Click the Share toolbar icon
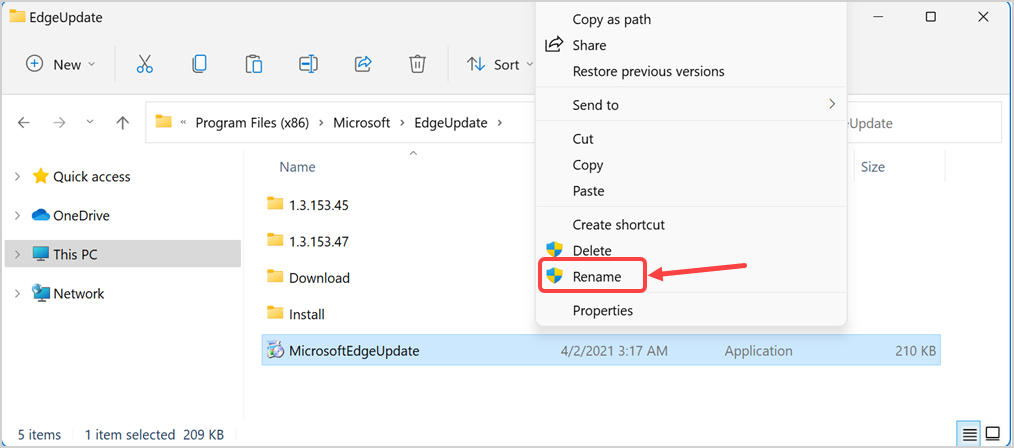The image size is (1014, 448). pos(363,64)
